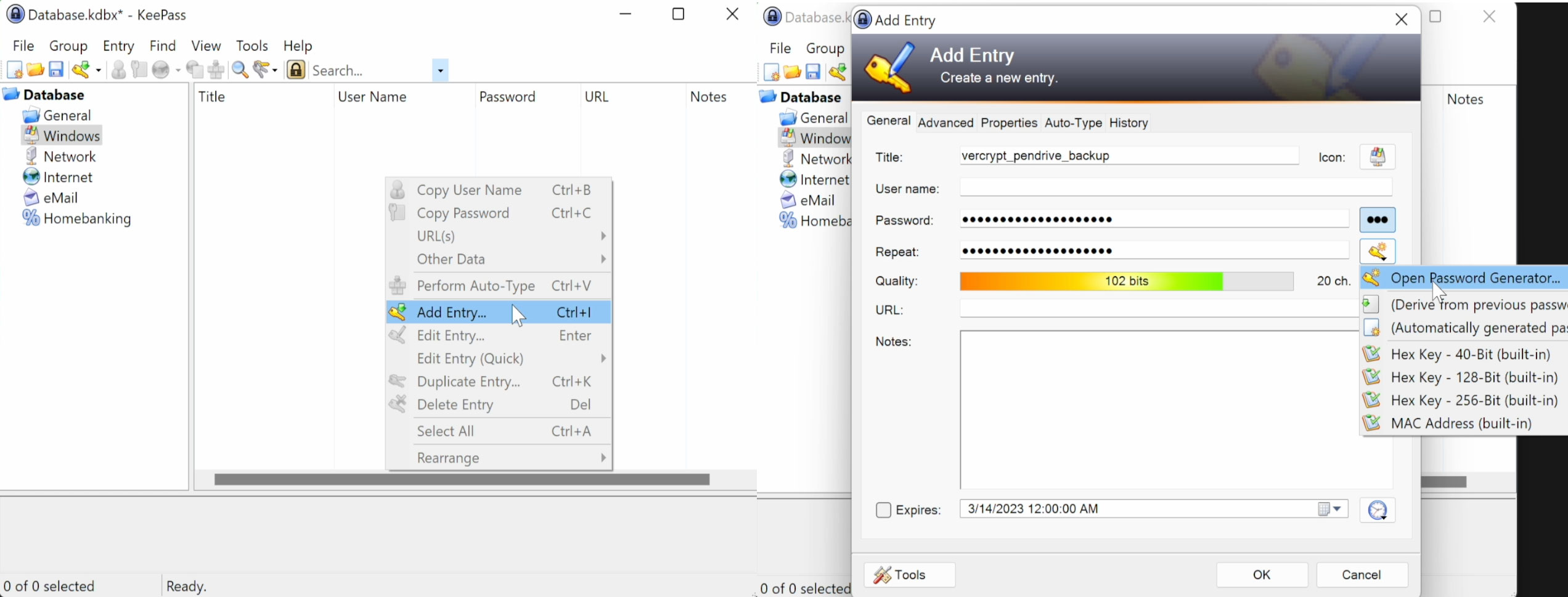
Task: Click the New icon in right window toolbar
Action: (x=771, y=72)
